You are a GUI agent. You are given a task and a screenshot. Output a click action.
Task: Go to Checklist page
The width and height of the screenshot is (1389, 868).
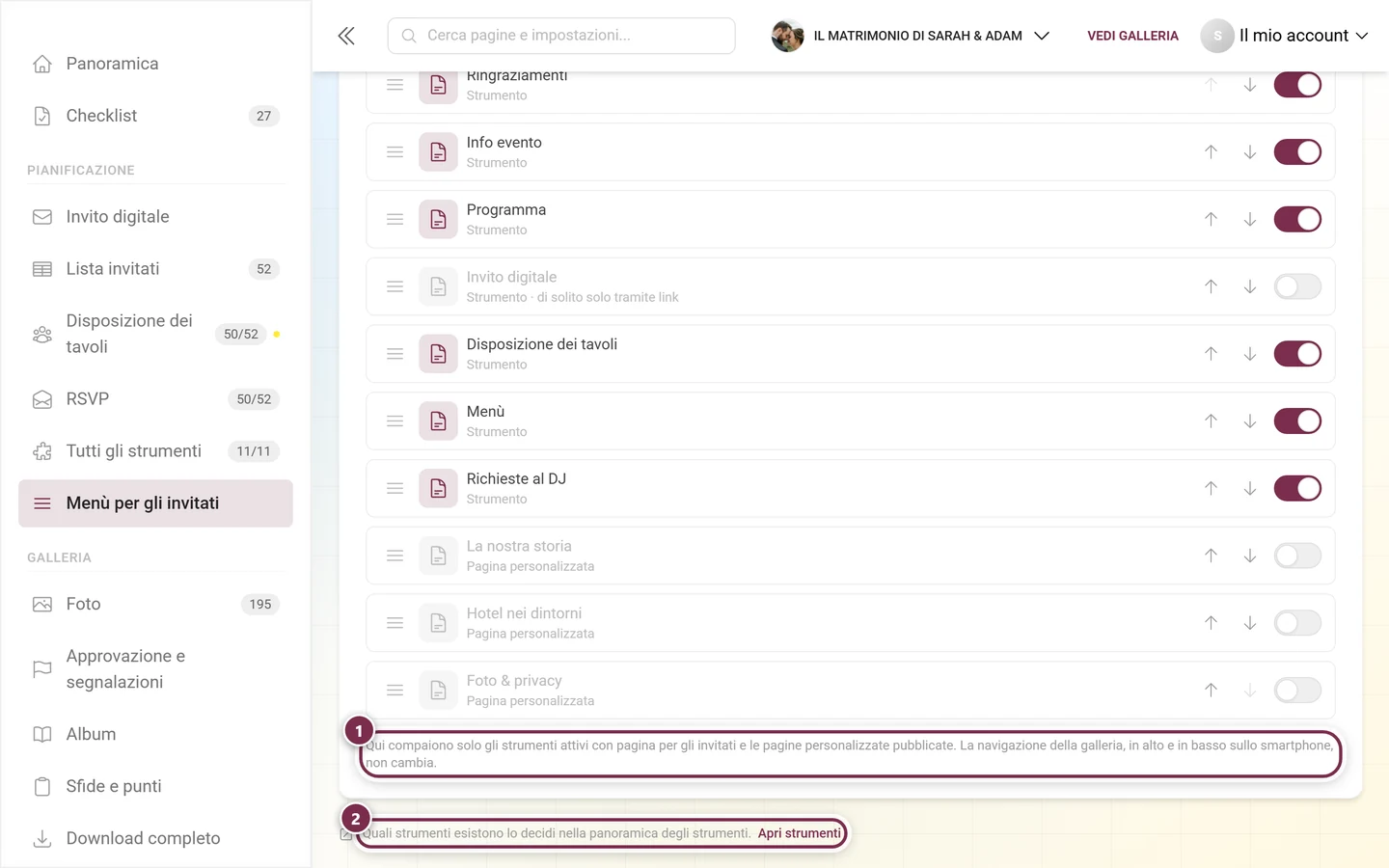tap(155, 116)
